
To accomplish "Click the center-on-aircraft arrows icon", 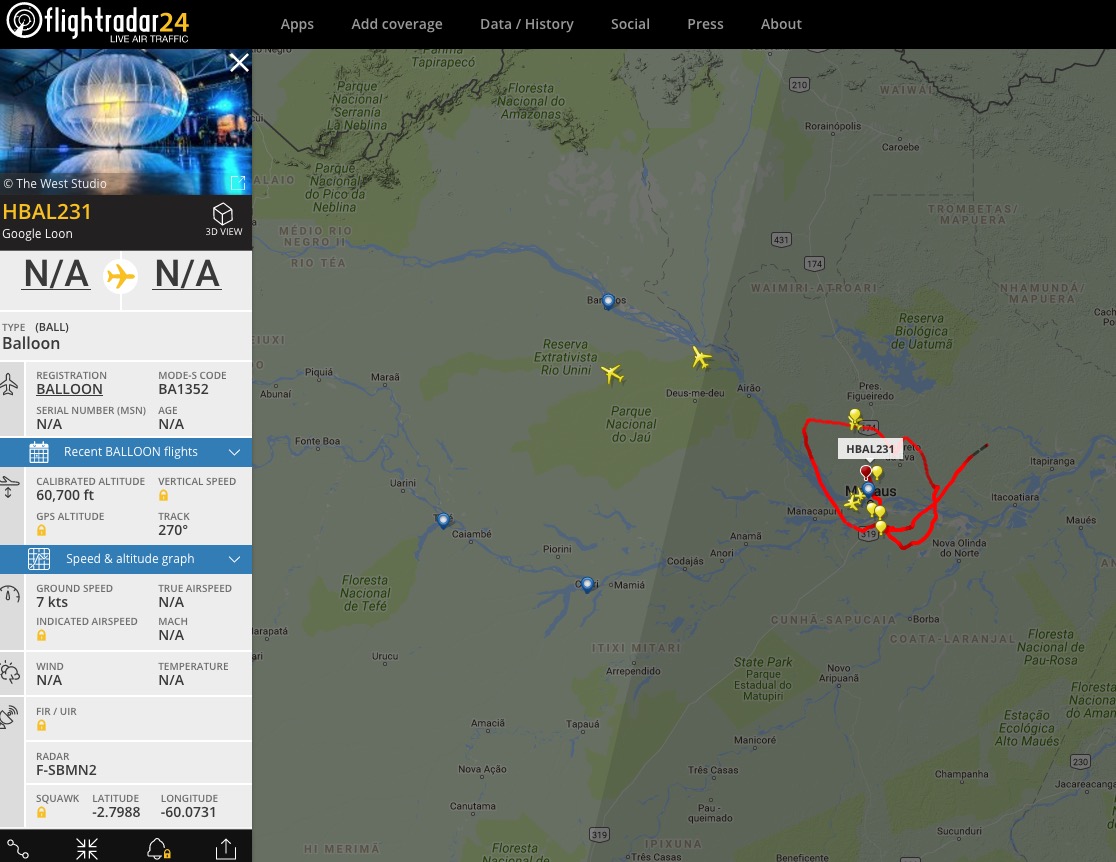I will (87, 848).
